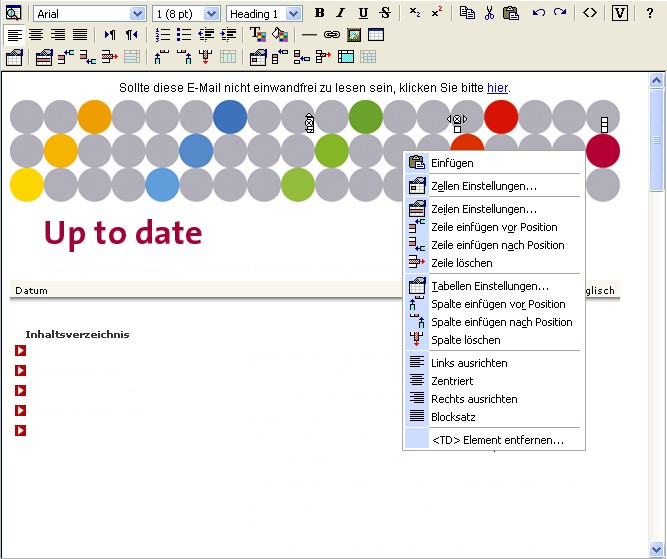Toggle italic formatting

[x=341, y=13]
